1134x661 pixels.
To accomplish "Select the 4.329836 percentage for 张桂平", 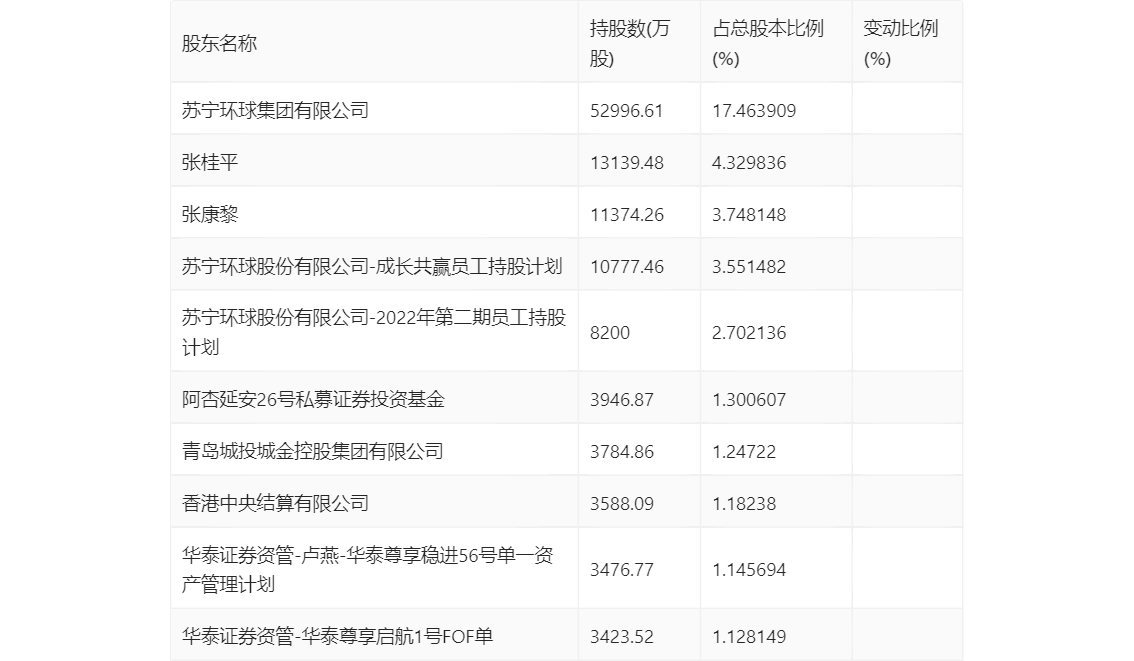I will coord(749,162).
